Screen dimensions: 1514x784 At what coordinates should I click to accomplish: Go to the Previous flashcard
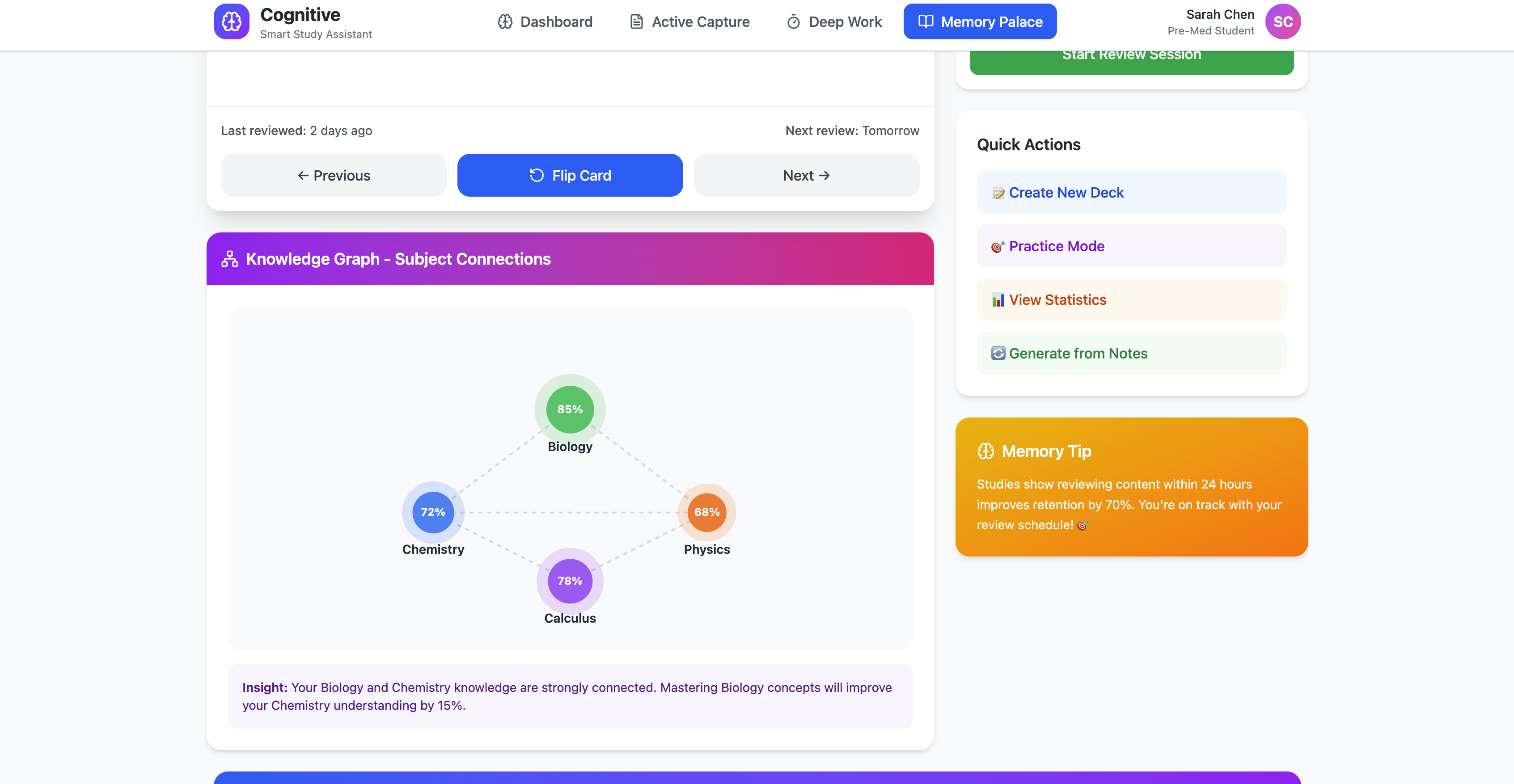[333, 176]
